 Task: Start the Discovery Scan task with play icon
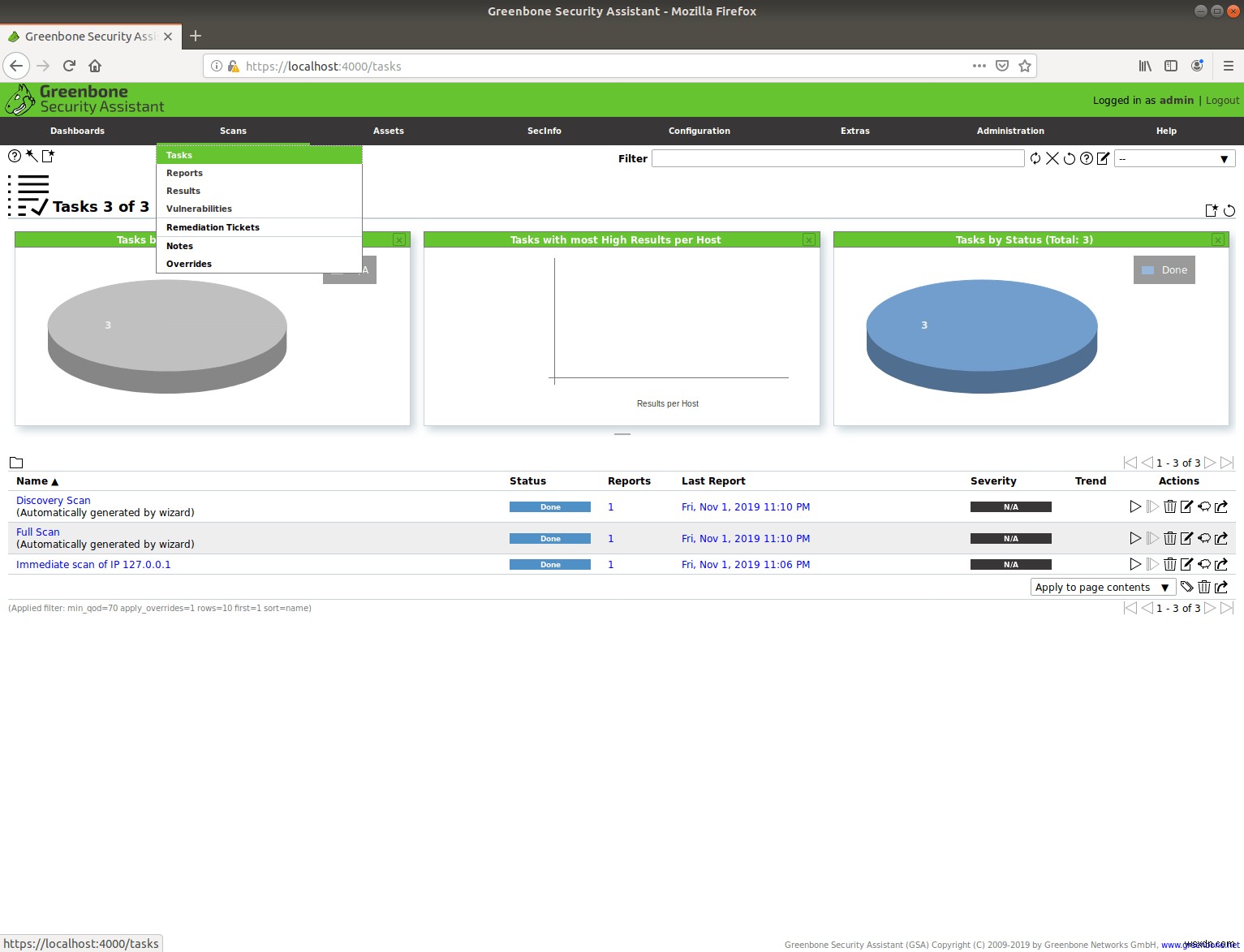tap(1135, 506)
